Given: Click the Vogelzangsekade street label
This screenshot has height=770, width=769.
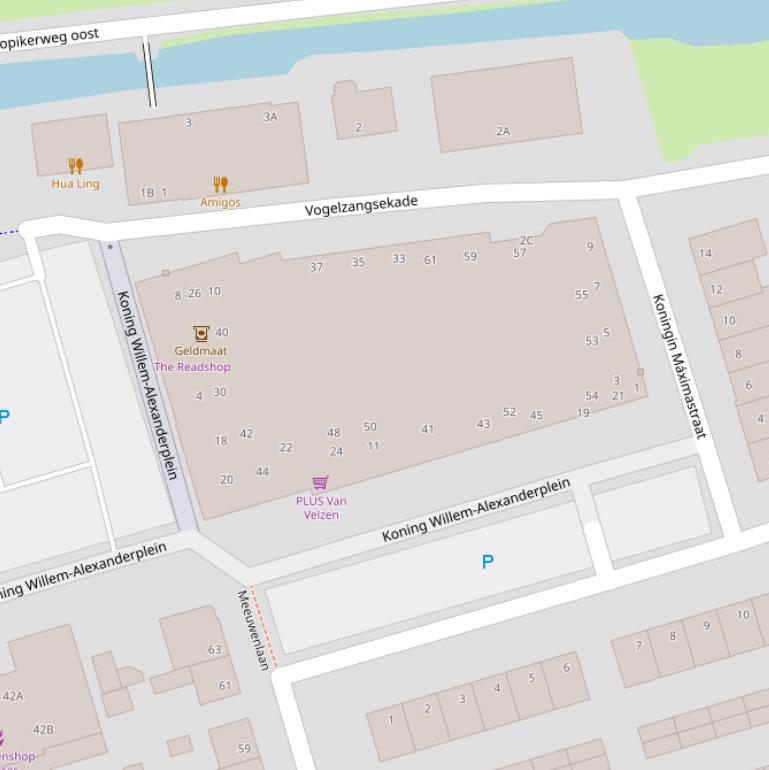Looking at the screenshot, I should pyautogui.click(x=361, y=207).
